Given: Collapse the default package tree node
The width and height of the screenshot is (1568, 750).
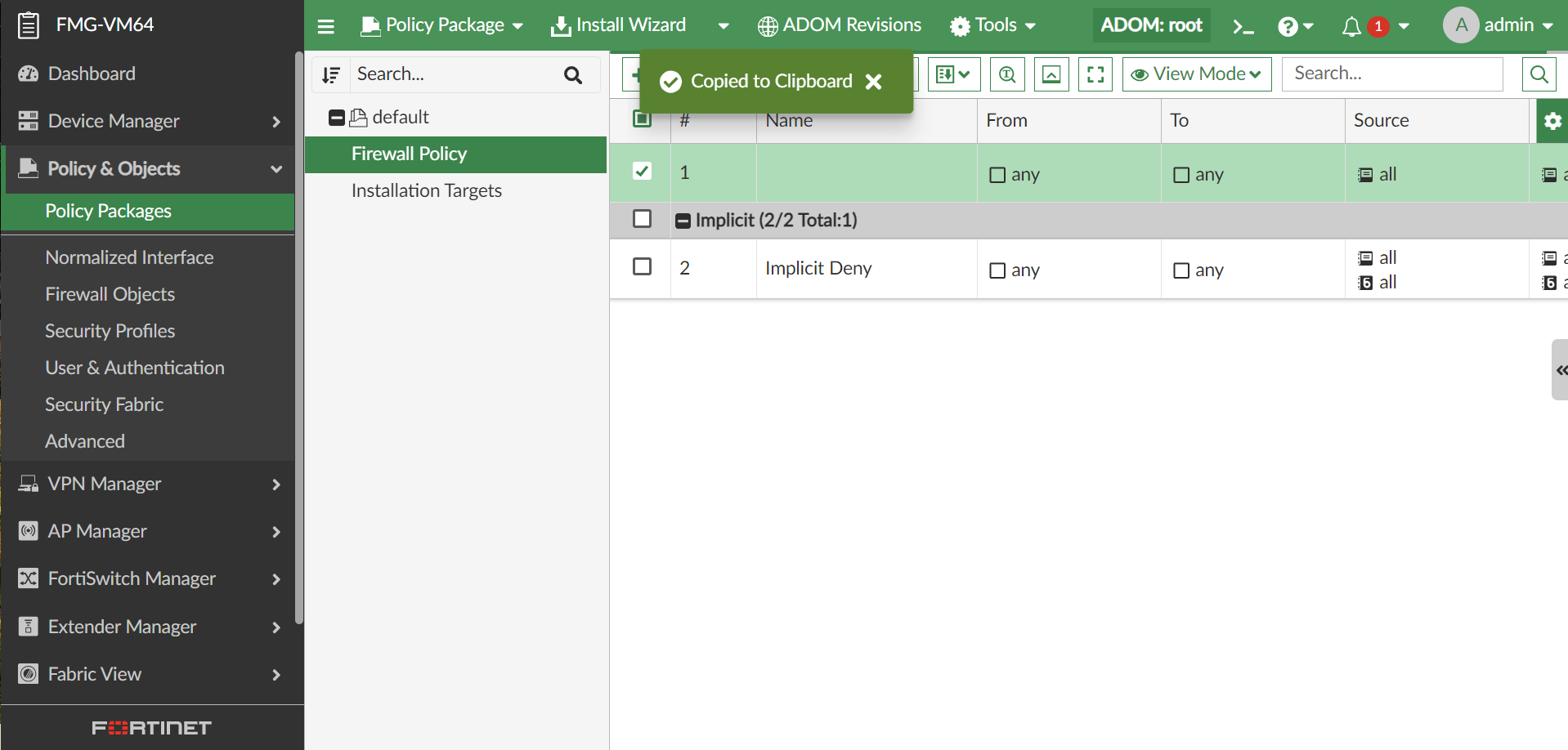Looking at the screenshot, I should [x=336, y=118].
